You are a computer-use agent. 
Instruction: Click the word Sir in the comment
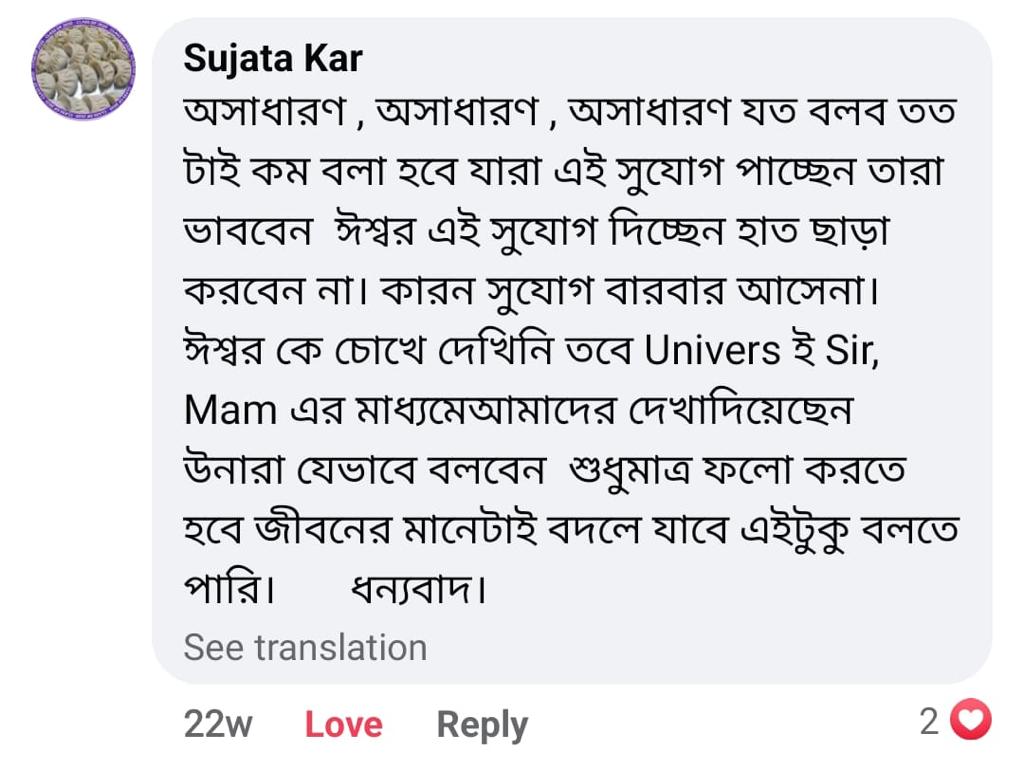(x=851, y=350)
